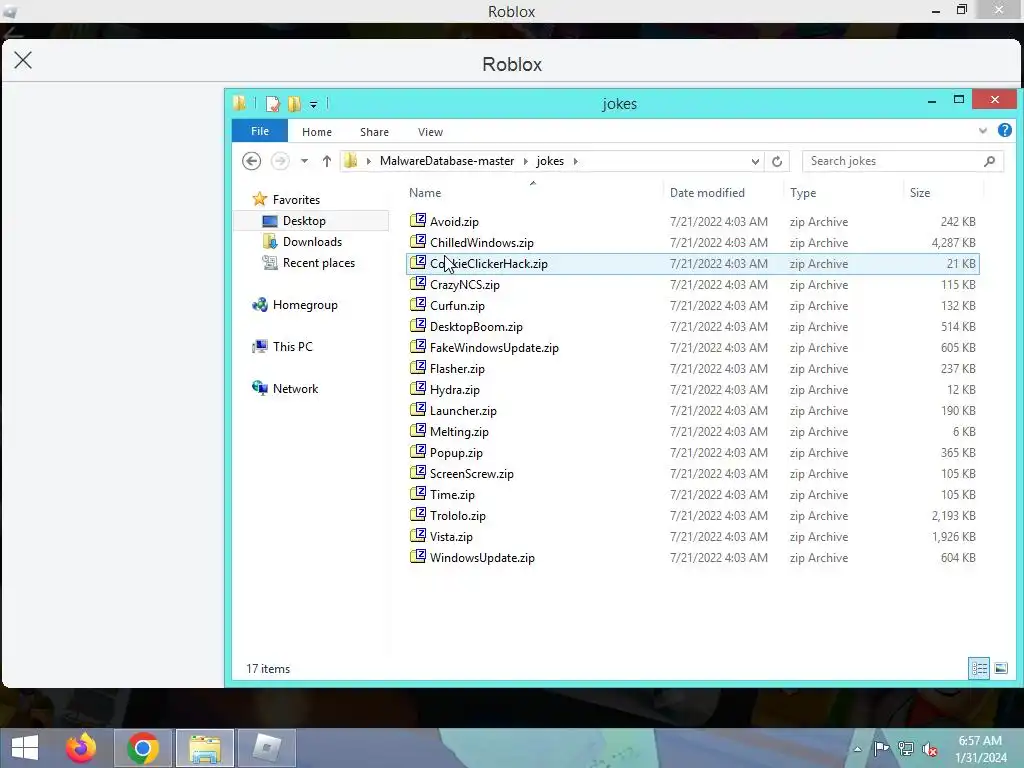Image resolution: width=1024 pixels, height=768 pixels.
Task: Switch to details view layout icon
Action: click(x=979, y=668)
